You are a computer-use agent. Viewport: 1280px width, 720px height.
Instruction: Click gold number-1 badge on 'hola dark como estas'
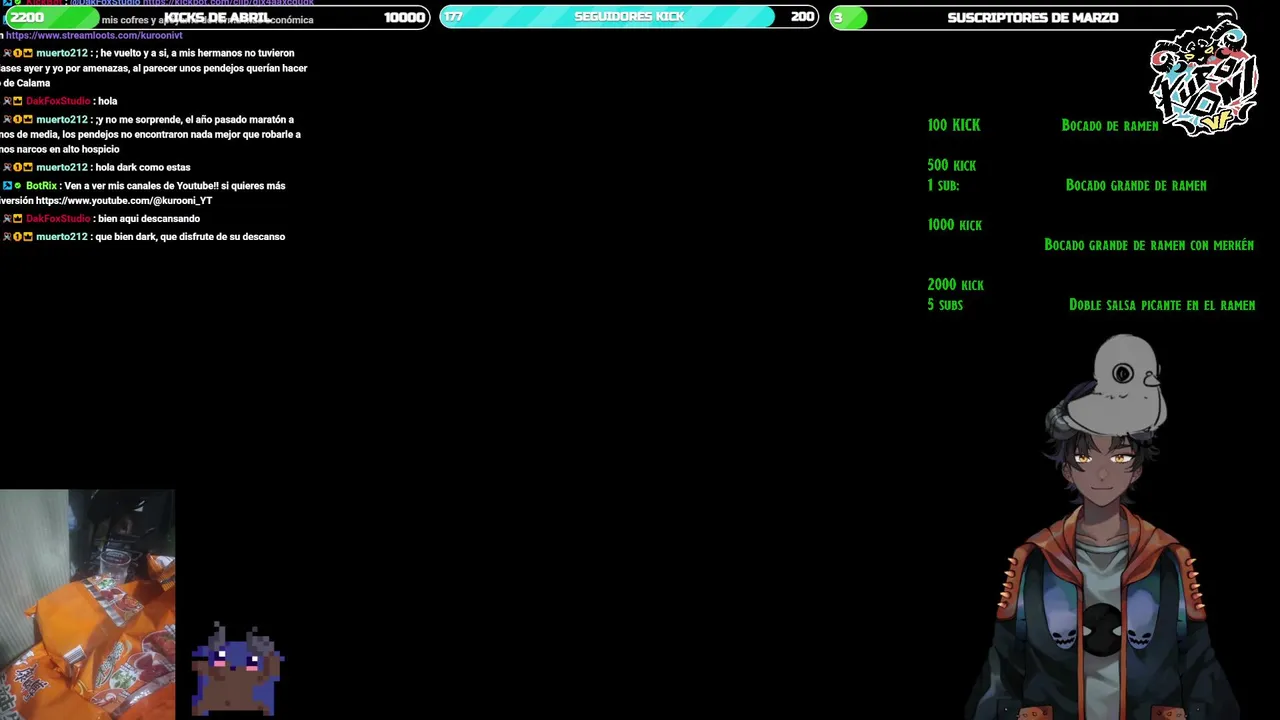(17, 167)
